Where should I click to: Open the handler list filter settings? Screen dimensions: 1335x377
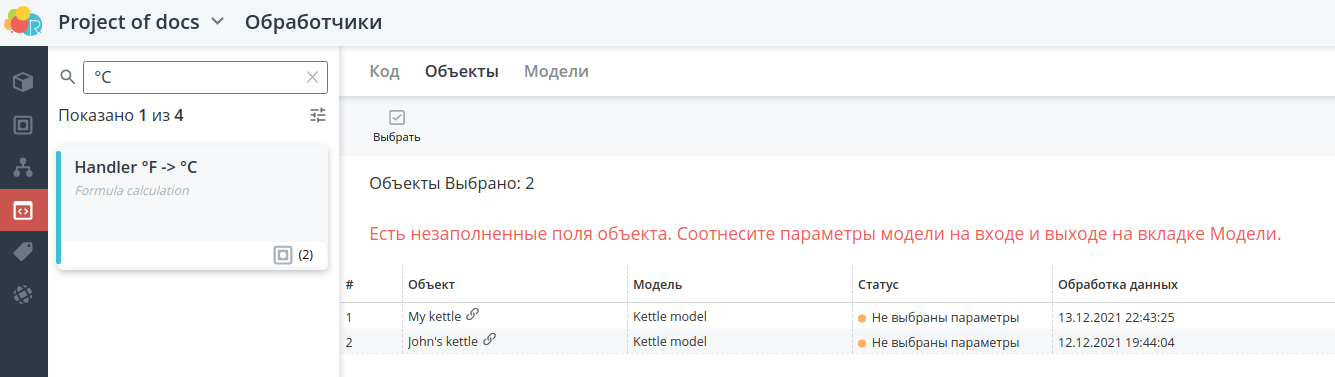318,115
